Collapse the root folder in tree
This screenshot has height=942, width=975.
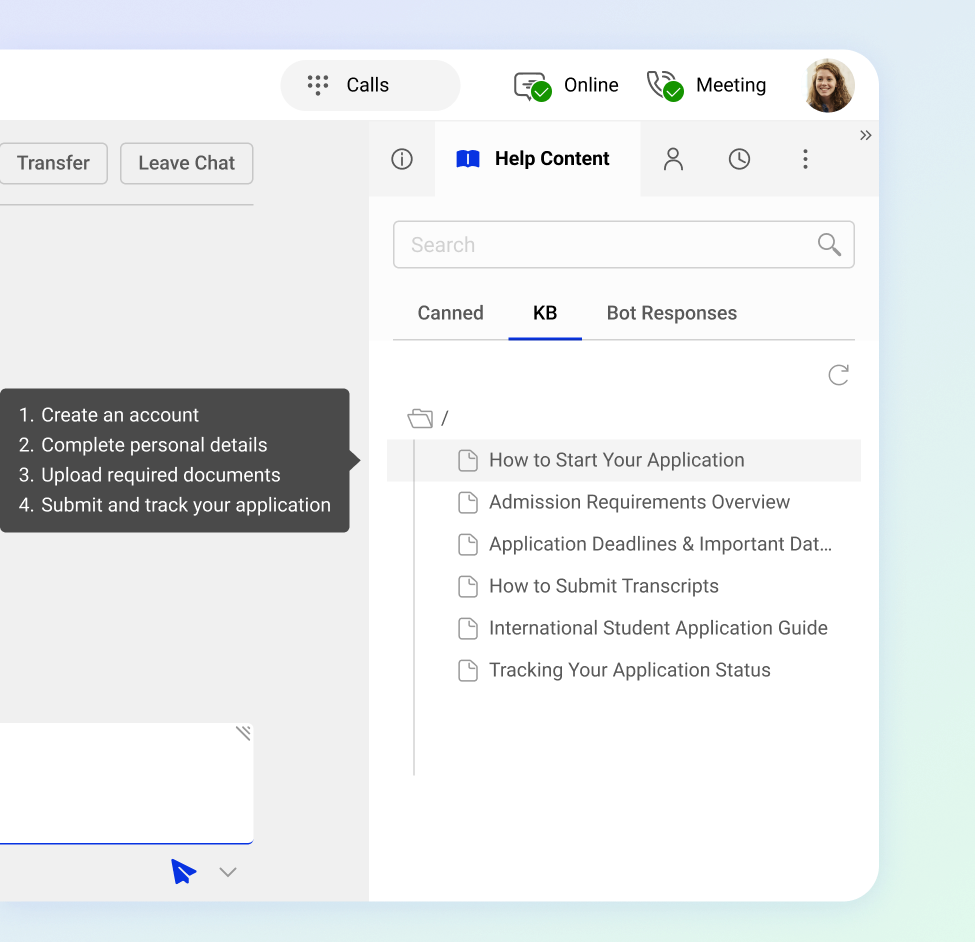[x=420, y=419]
